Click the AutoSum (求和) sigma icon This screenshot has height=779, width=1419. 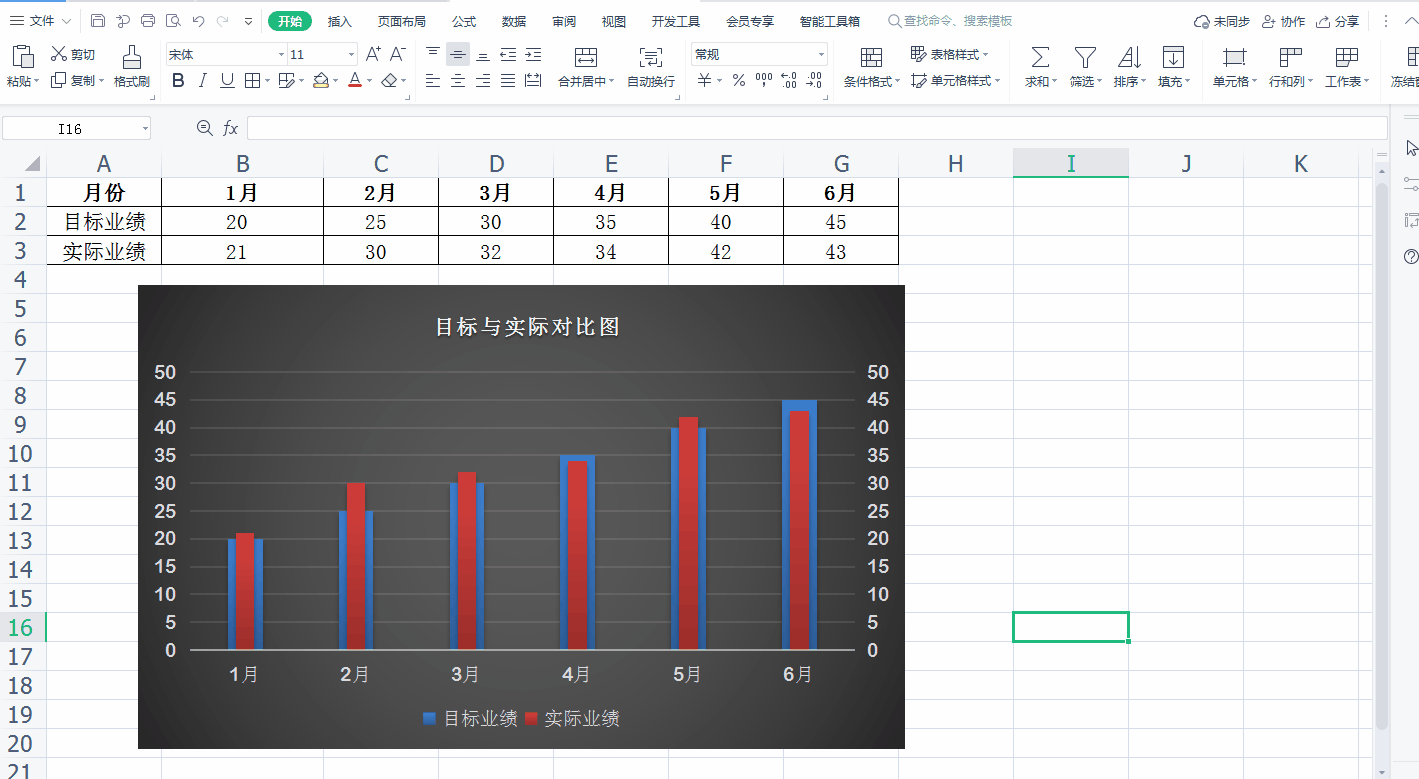tap(1040, 57)
